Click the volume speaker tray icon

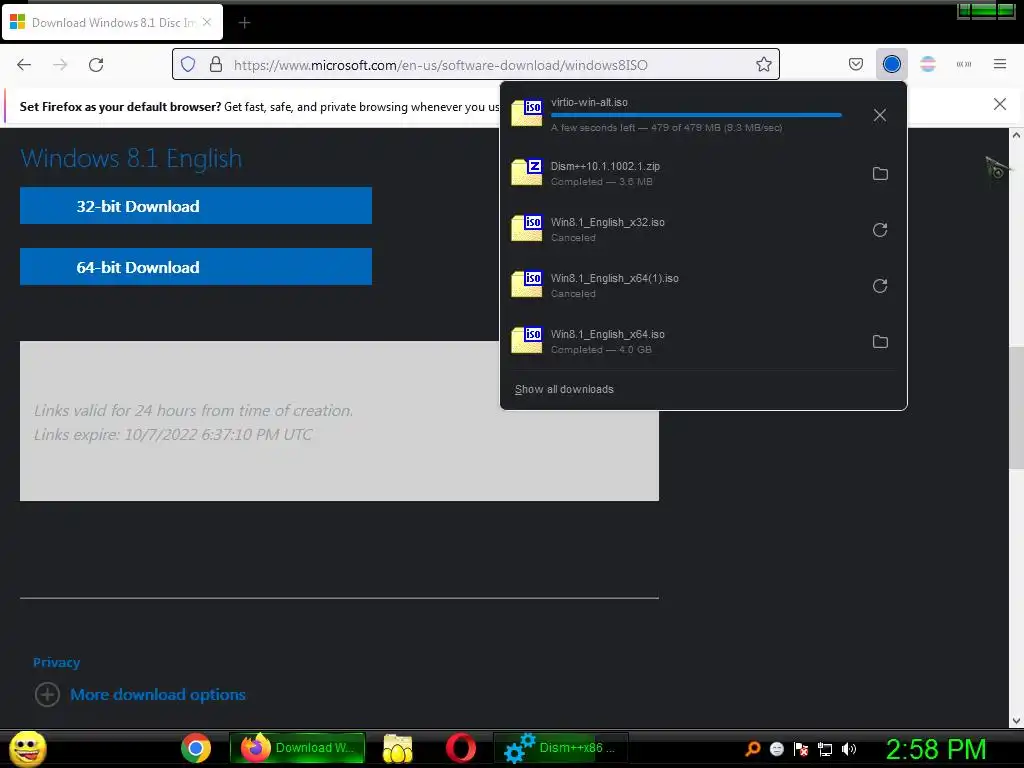(x=849, y=749)
